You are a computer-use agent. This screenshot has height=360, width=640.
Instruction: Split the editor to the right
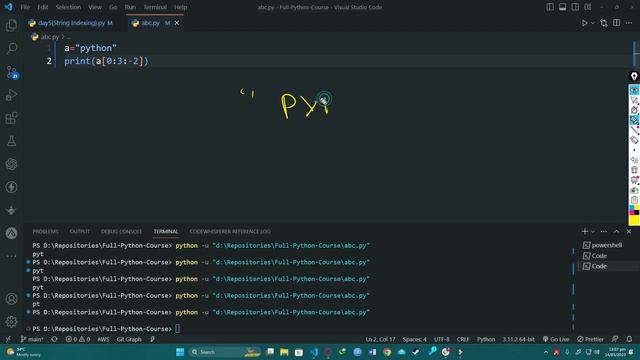tap(616, 23)
